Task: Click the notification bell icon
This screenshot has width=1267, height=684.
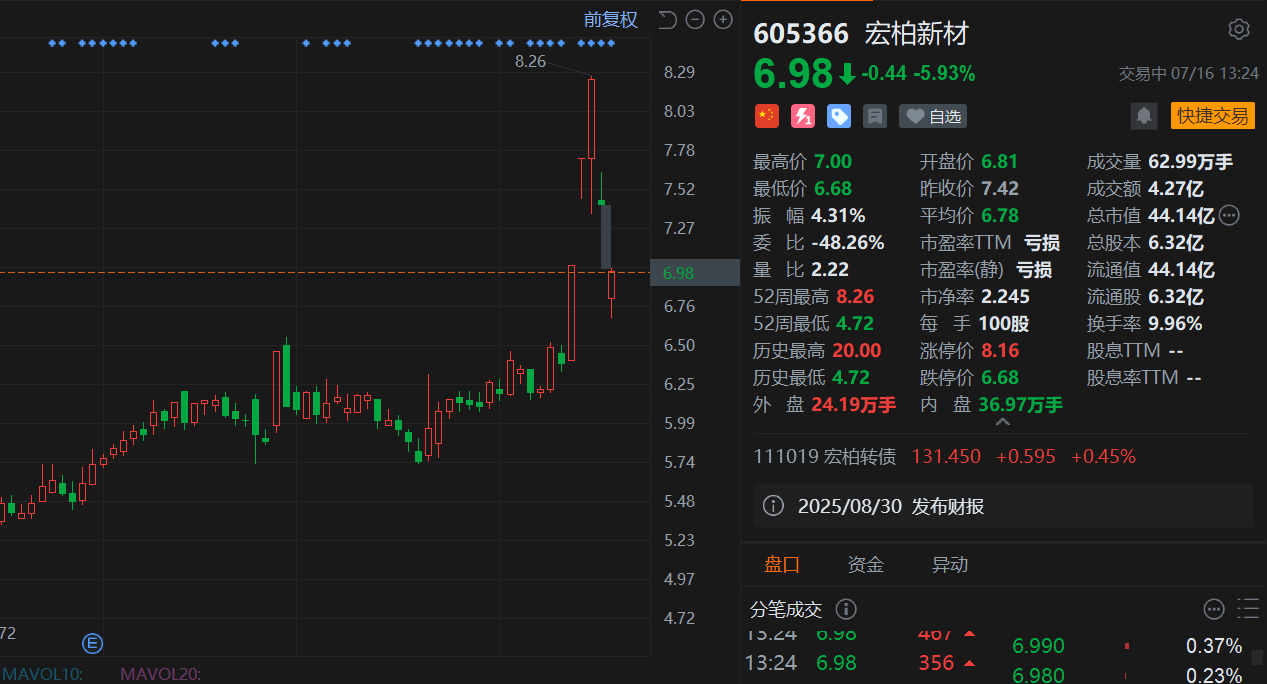Action: pyautogui.click(x=1143, y=116)
